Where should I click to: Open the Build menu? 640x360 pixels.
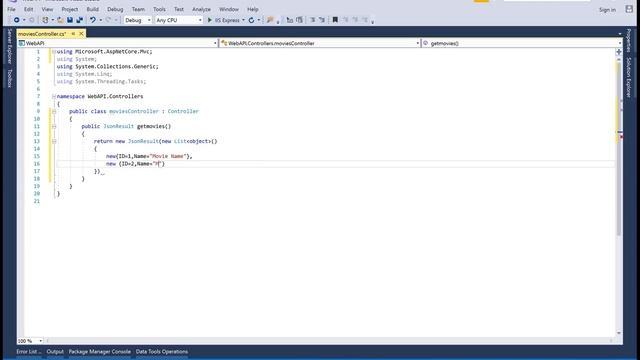pyautogui.click(x=92, y=9)
